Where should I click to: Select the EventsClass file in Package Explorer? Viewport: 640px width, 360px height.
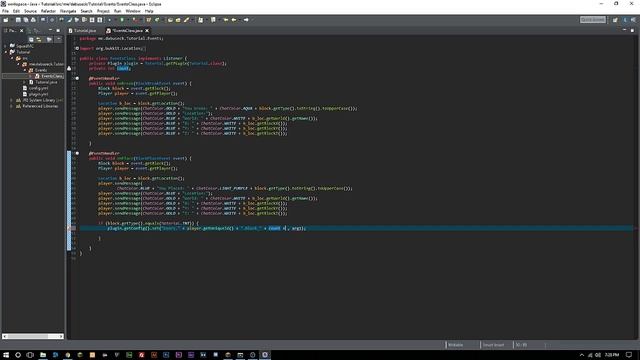point(49,76)
